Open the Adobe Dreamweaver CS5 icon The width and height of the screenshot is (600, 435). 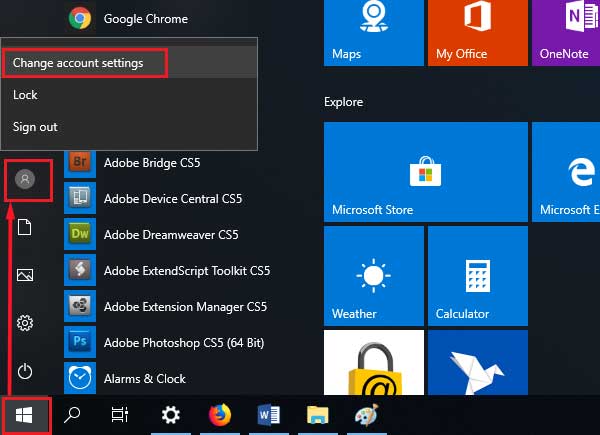tap(80, 234)
